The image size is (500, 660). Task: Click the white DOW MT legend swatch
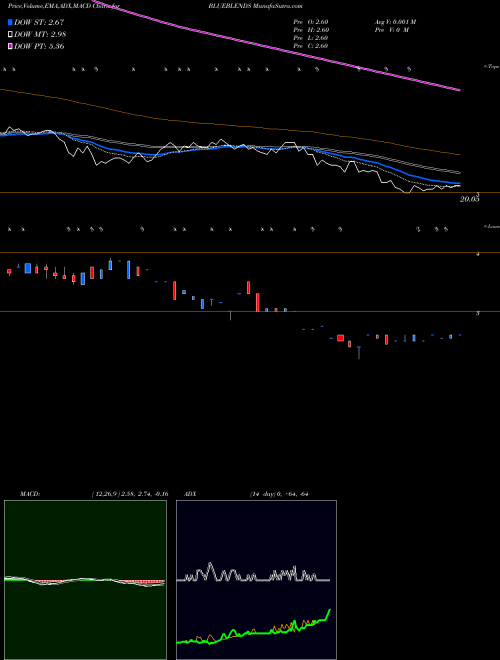pos(11,35)
